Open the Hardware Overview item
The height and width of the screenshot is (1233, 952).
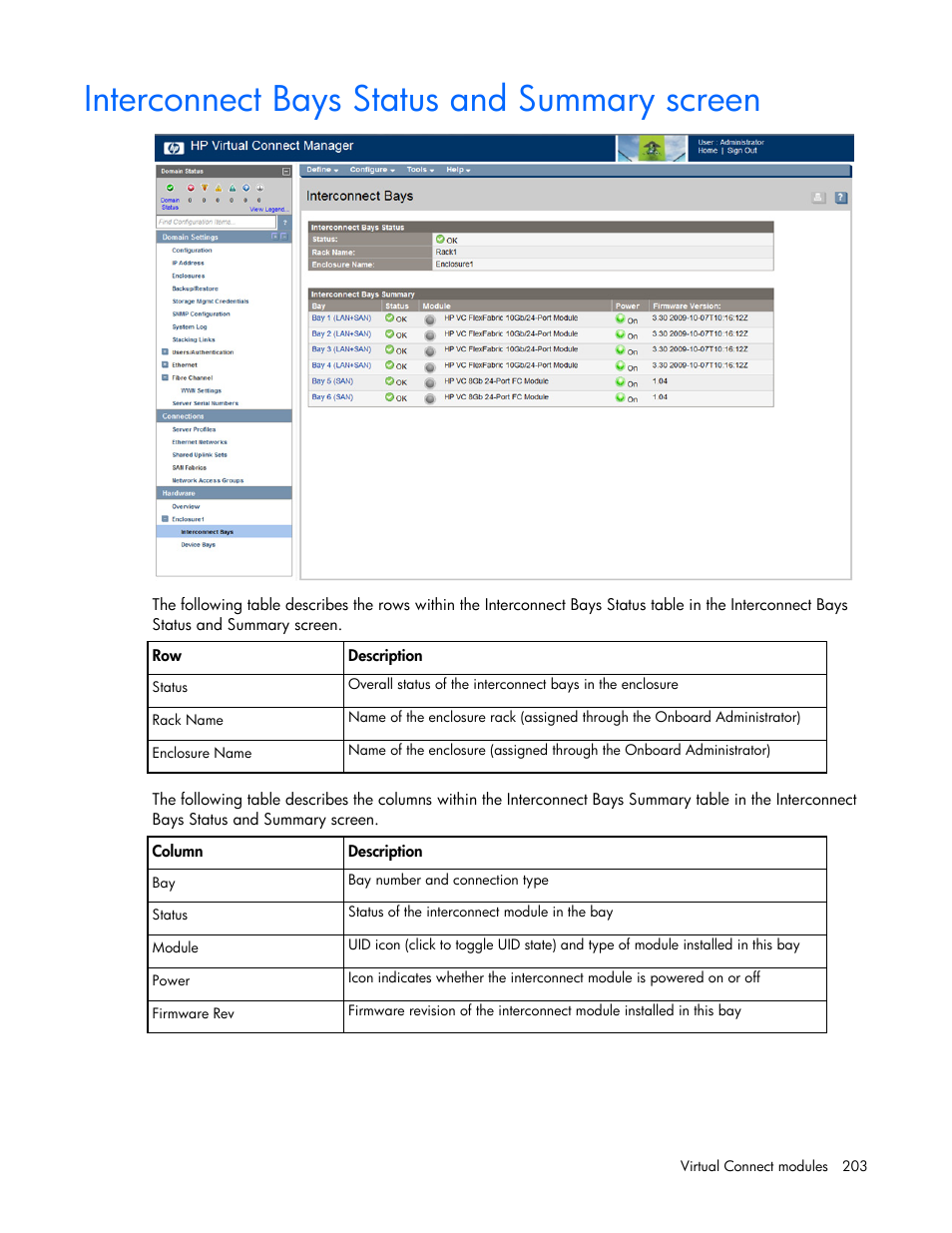(x=186, y=507)
